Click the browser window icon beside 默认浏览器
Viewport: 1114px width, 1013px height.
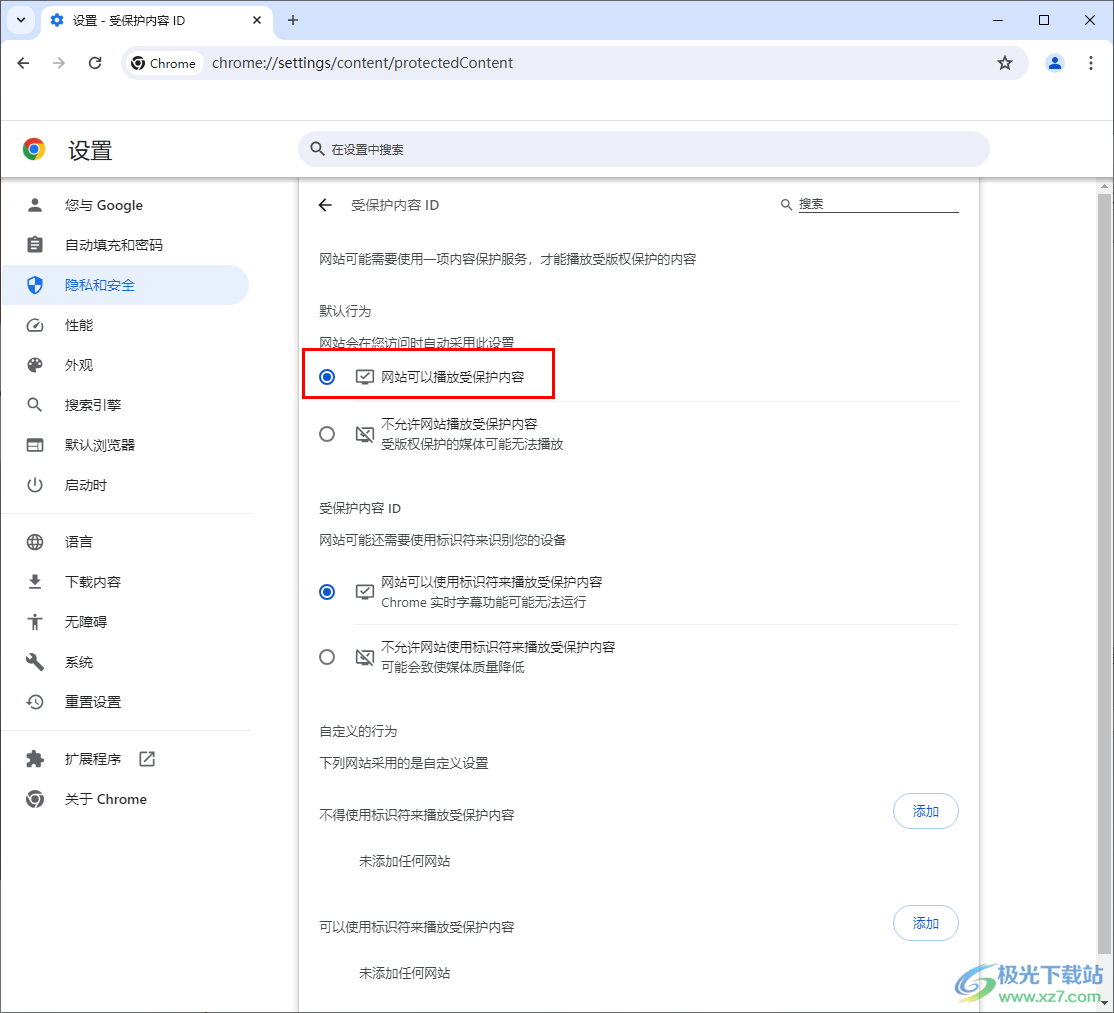[35, 445]
